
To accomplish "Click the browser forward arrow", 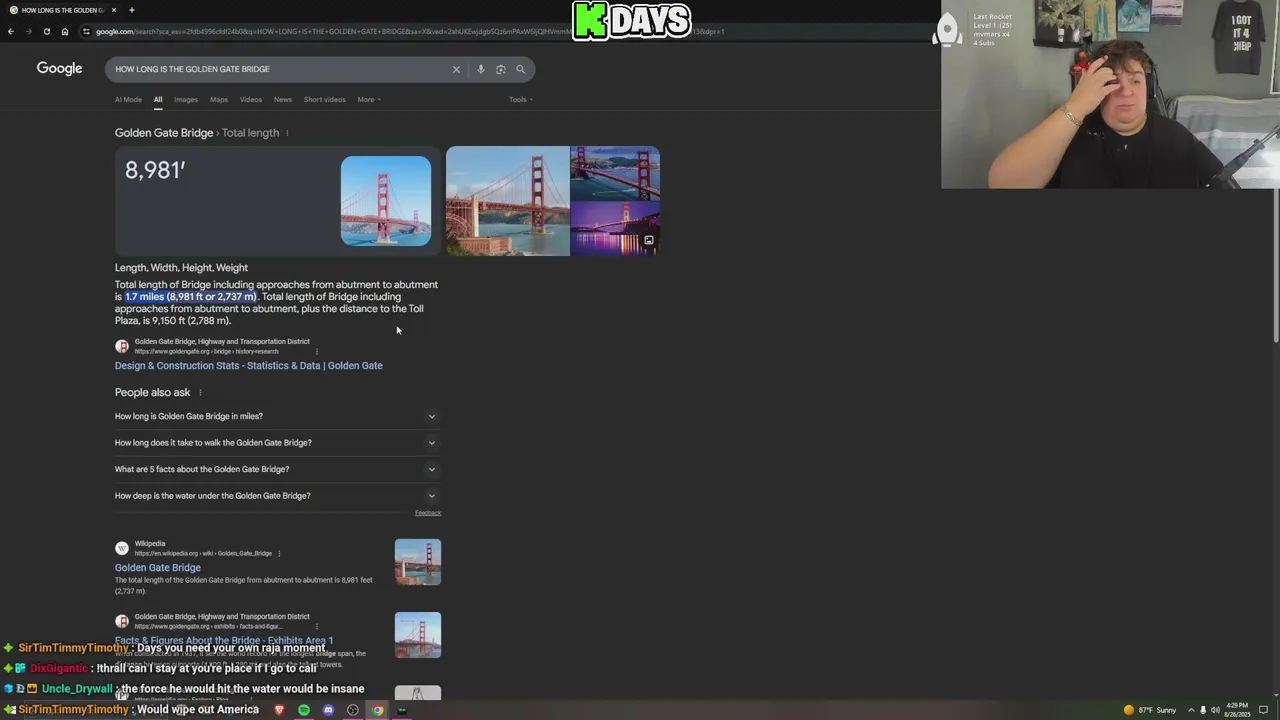I will click(x=28, y=31).
